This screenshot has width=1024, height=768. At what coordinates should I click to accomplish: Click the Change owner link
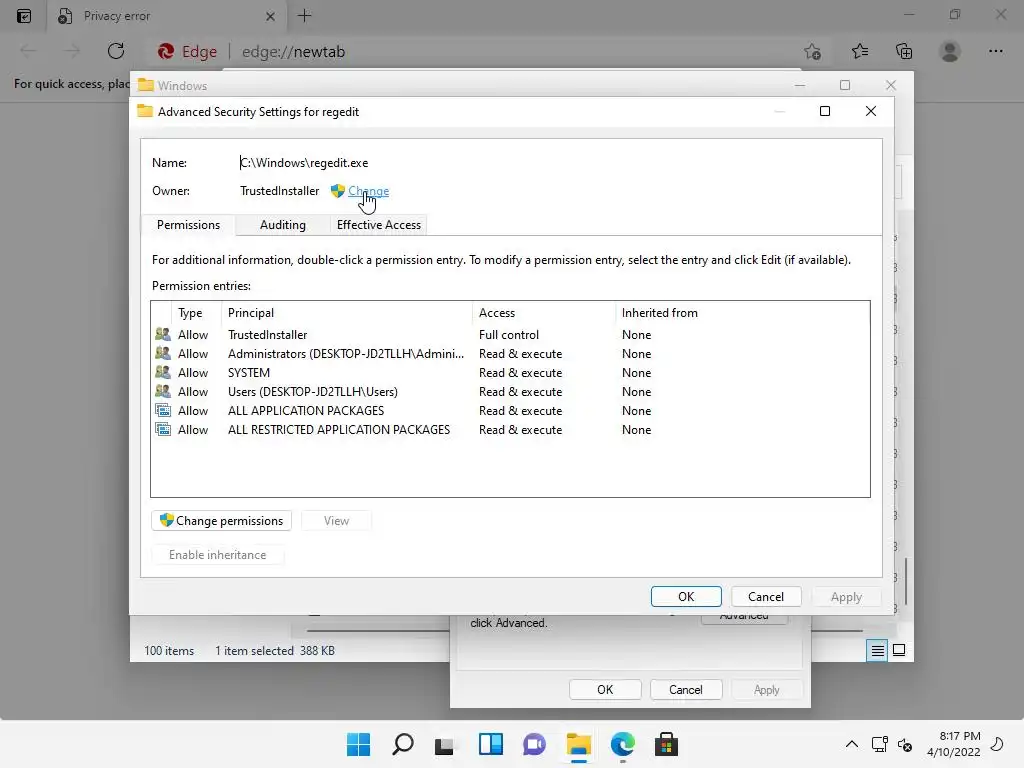(x=368, y=191)
